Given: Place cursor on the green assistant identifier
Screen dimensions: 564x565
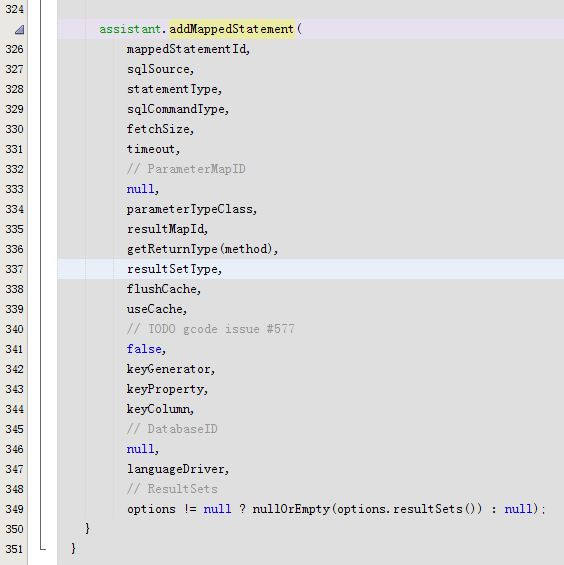Looking at the screenshot, I should point(130,29).
